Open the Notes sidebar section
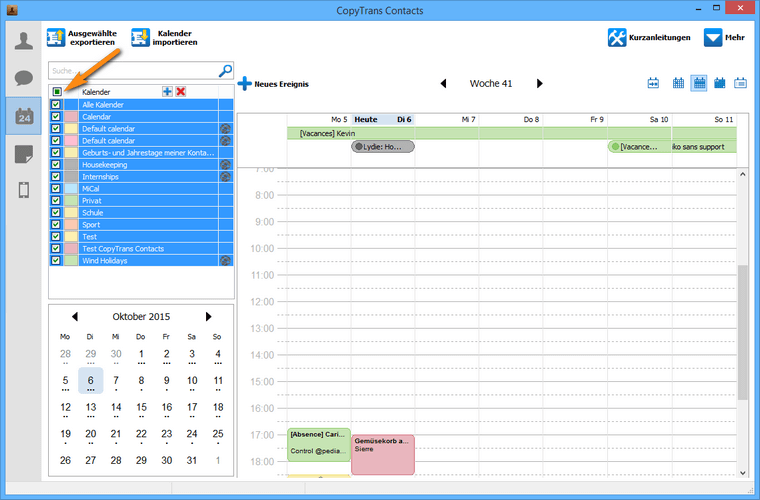Image resolution: width=760 pixels, height=500 pixels. point(23,154)
